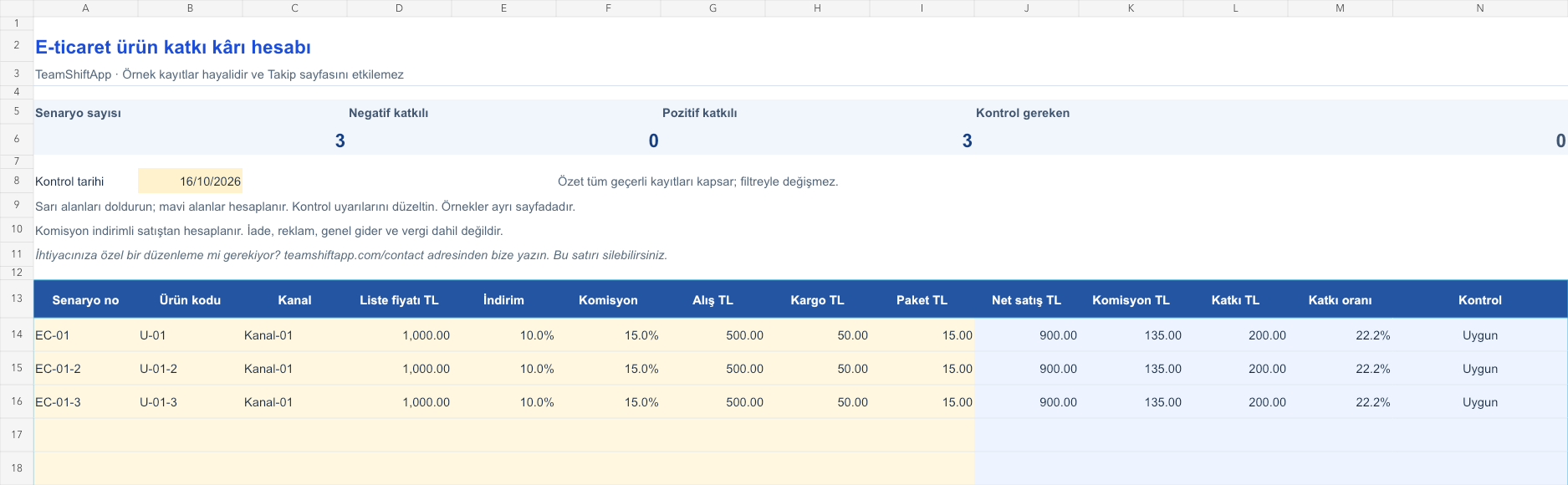Select the 'Uygun' status in row EC-01

point(1479,335)
